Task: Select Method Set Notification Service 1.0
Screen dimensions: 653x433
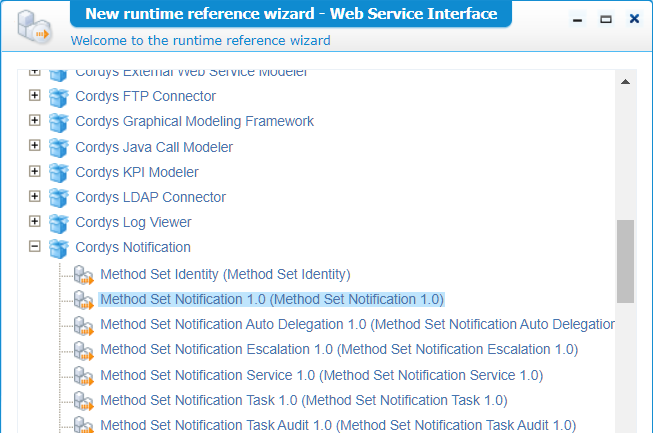Action: coord(321,375)
